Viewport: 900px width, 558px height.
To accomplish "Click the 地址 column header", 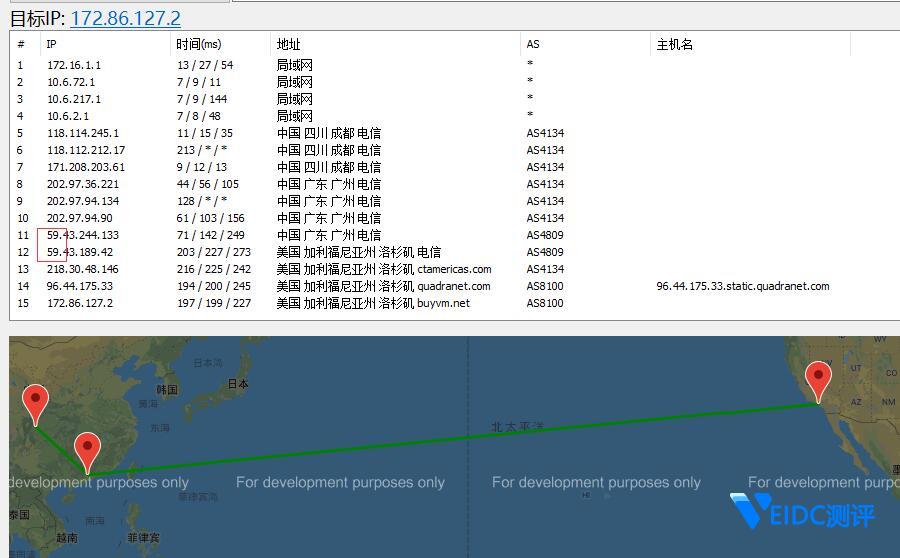I will (288, 44).
